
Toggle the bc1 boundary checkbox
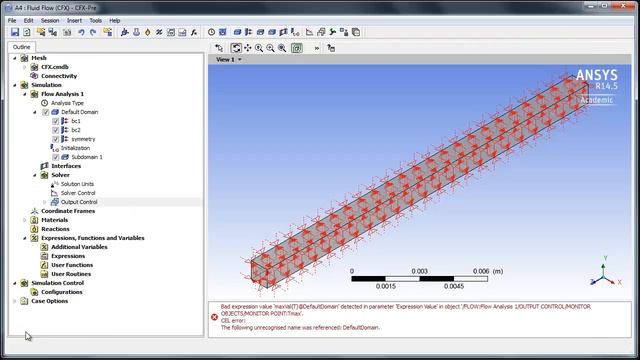pos(56,121)
